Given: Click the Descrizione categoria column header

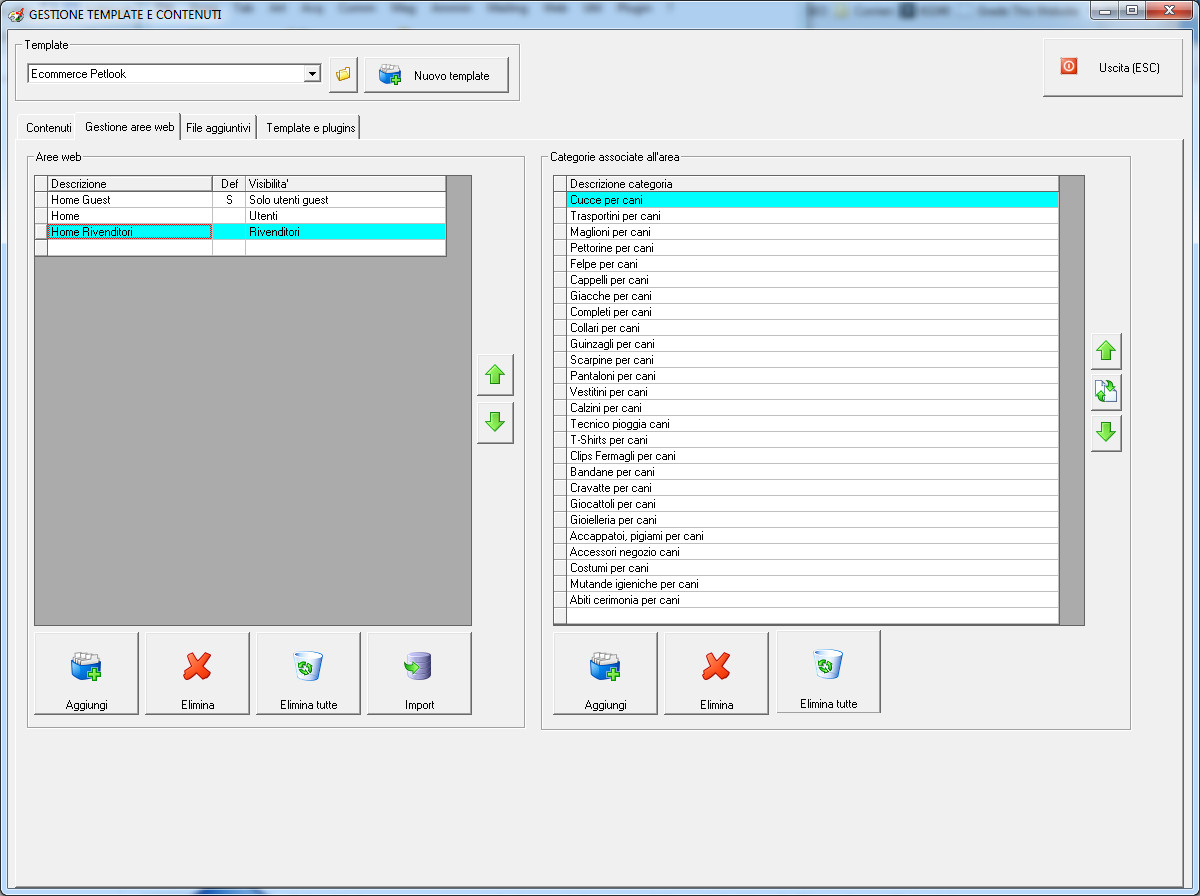Looking at the screenshot, I should tap(812, 184).
